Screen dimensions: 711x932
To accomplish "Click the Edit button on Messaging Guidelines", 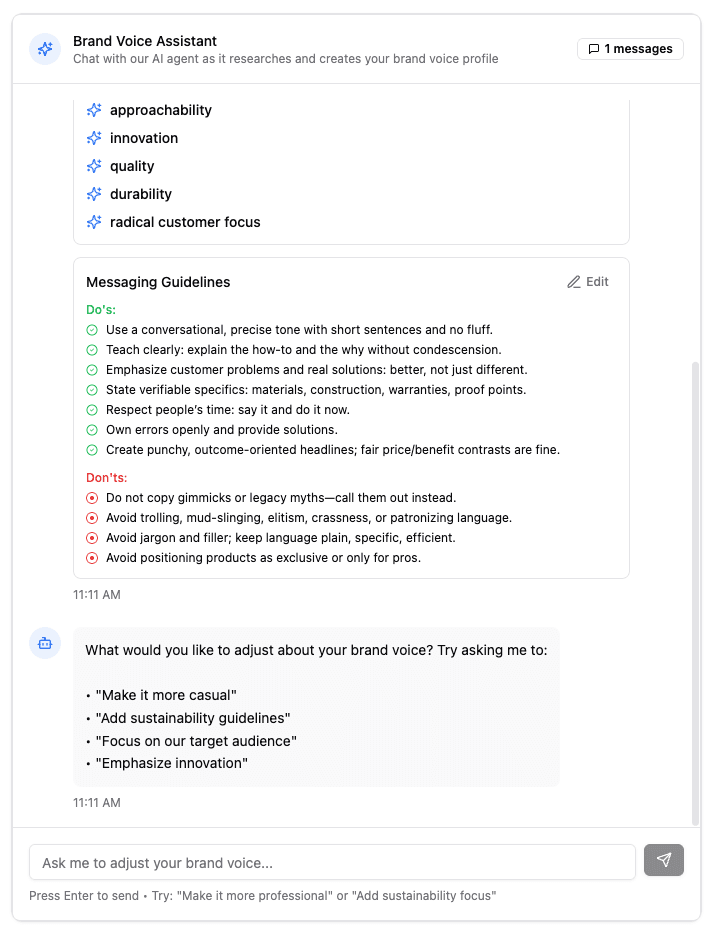I will click(587, 282).
